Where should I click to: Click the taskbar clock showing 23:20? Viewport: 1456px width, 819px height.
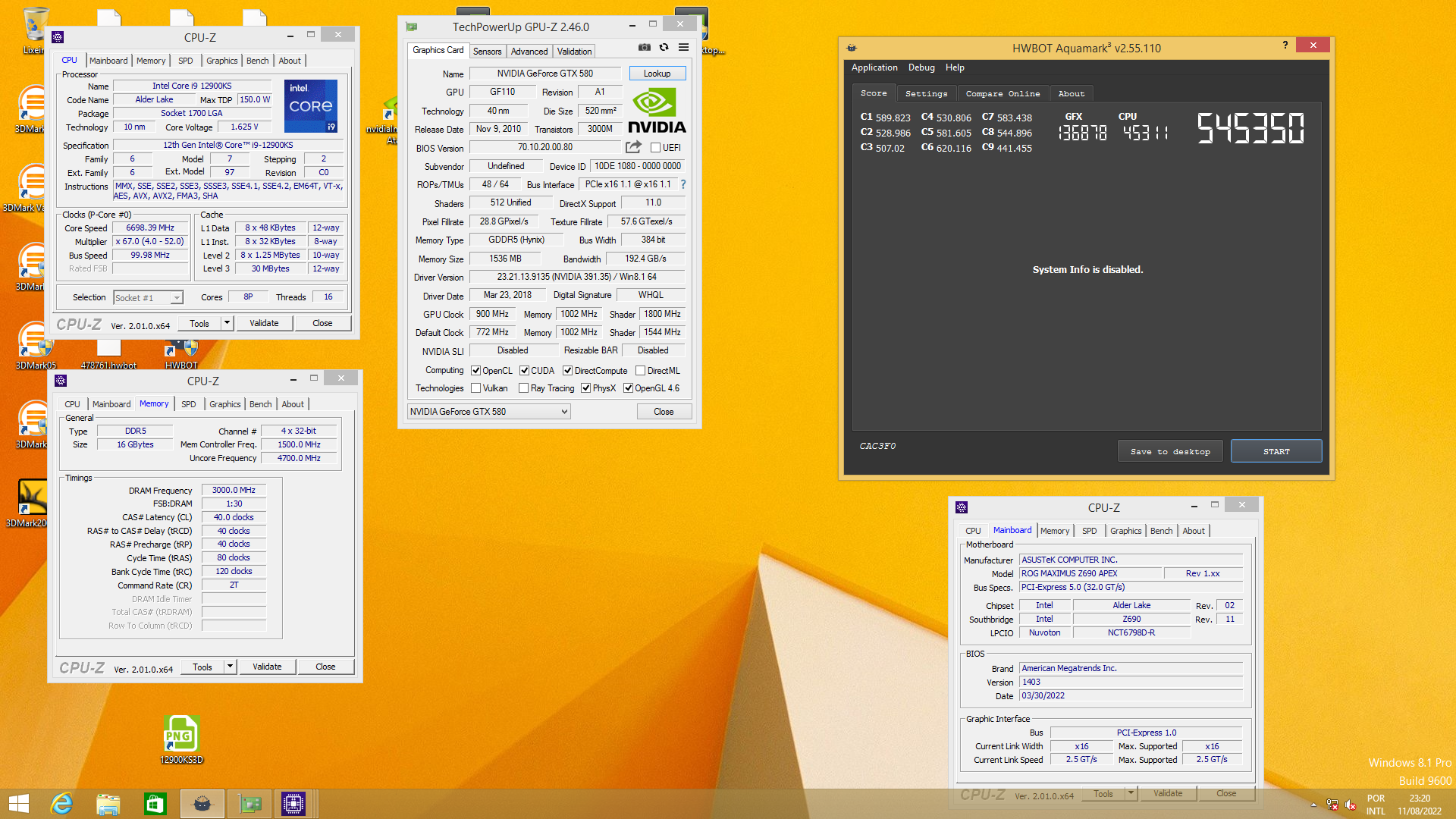1420,799
